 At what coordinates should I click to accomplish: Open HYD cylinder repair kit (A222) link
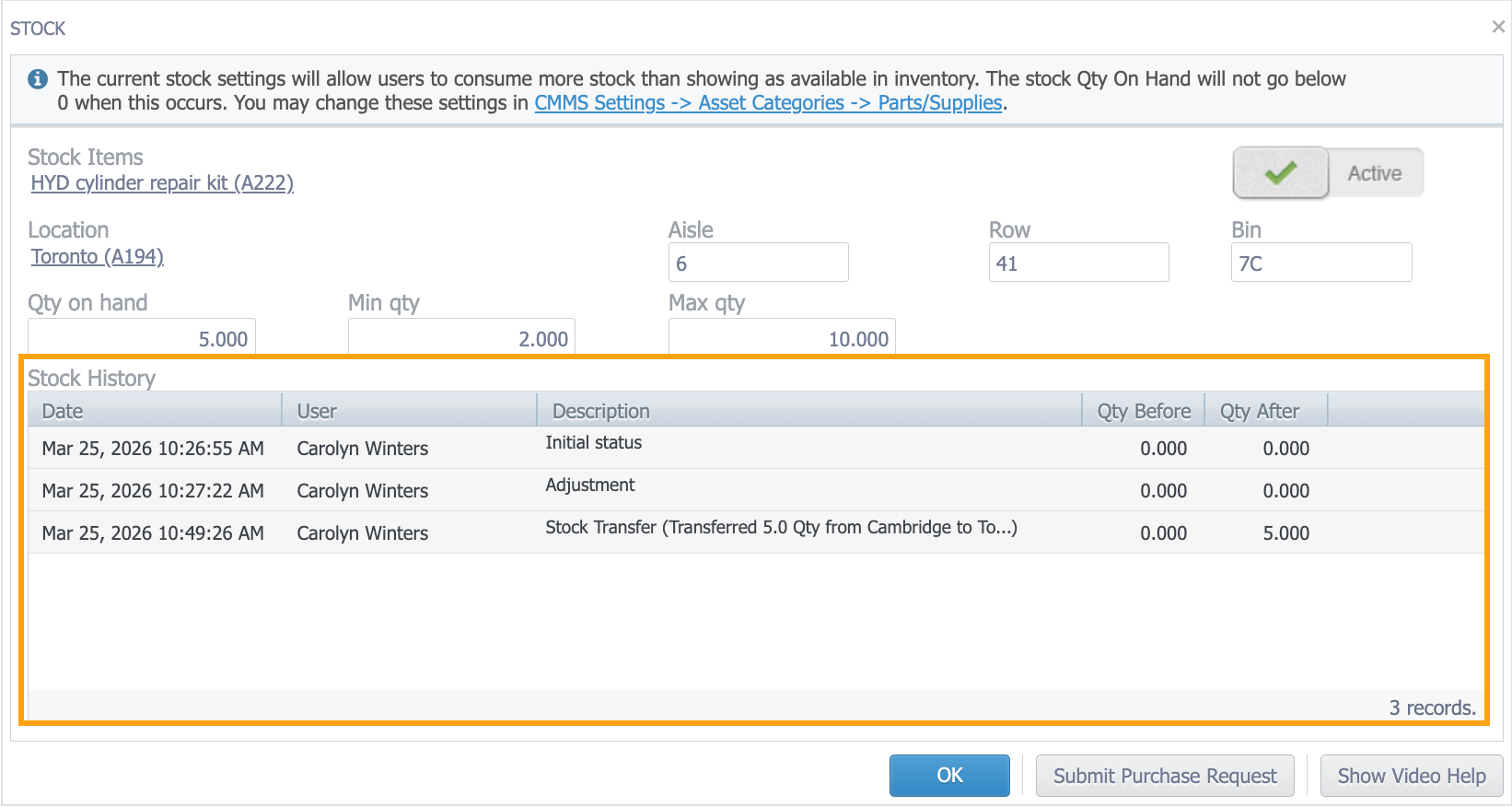click(162, 183)
